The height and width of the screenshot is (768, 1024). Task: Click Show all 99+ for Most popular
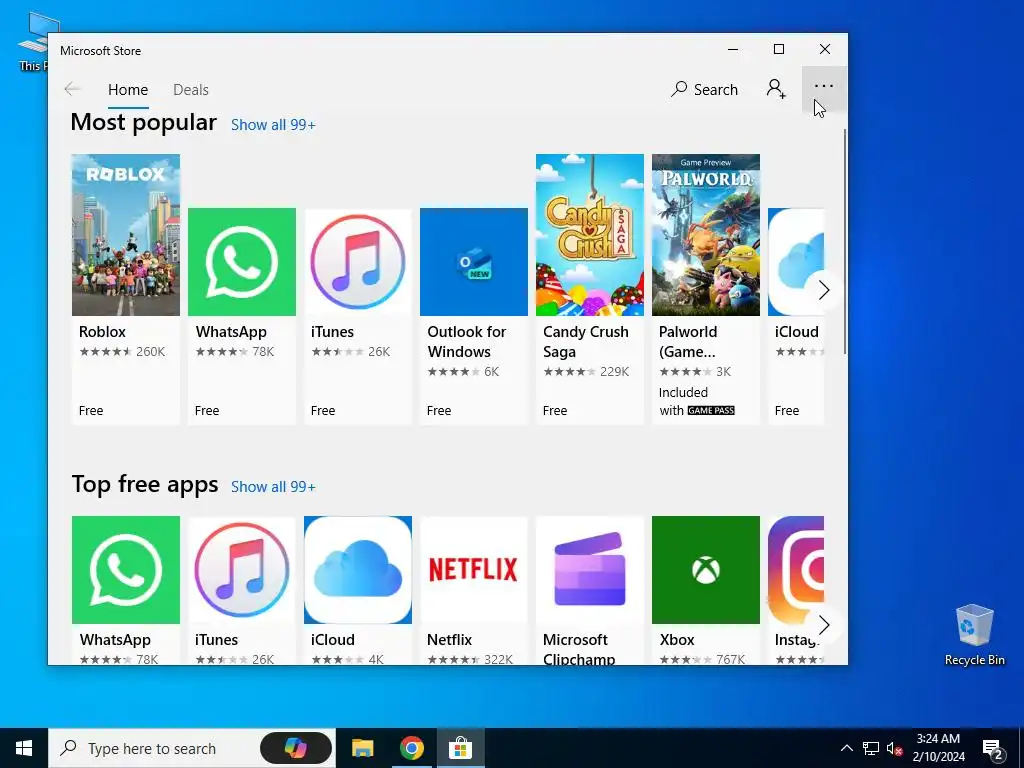(273, 125)
